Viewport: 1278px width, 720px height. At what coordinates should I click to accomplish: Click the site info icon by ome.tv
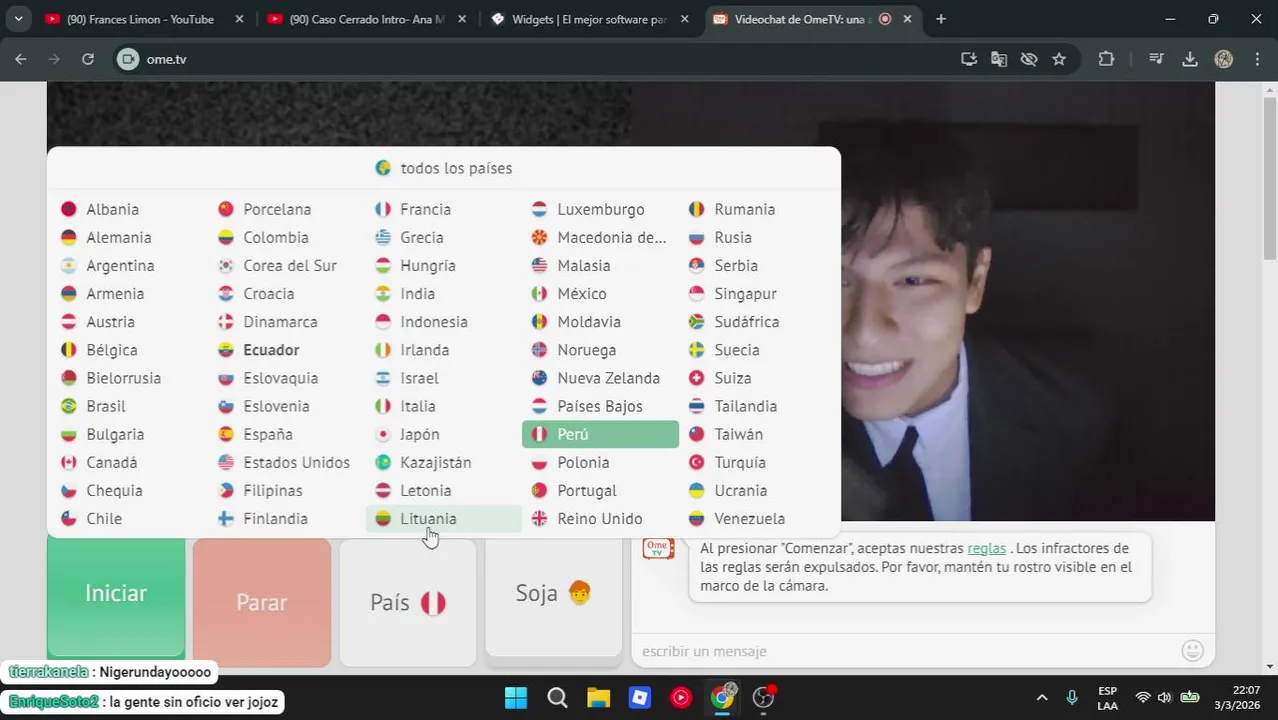[x=127, y=59]
